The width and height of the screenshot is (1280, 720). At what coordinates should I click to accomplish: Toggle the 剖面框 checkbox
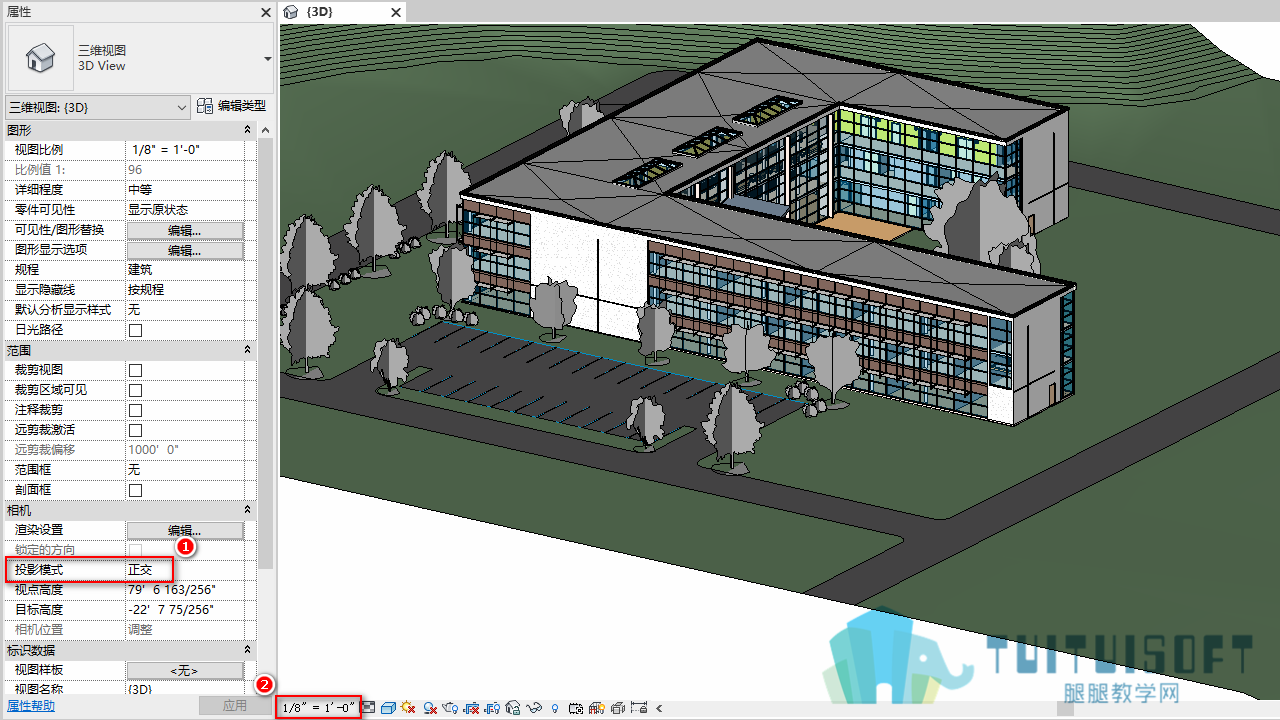tap(135, 490)
